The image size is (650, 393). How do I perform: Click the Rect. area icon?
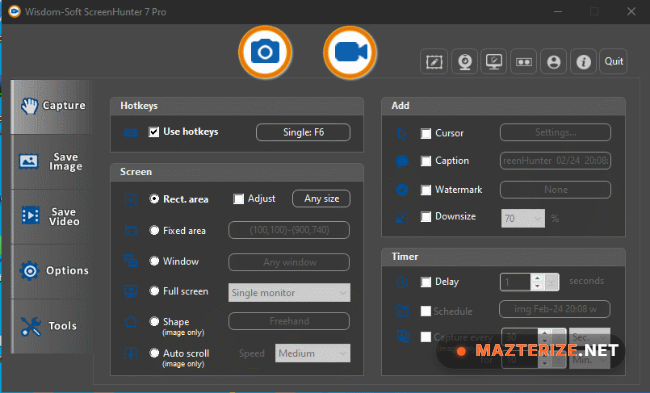pyautogui.click(x=131, y=199)
